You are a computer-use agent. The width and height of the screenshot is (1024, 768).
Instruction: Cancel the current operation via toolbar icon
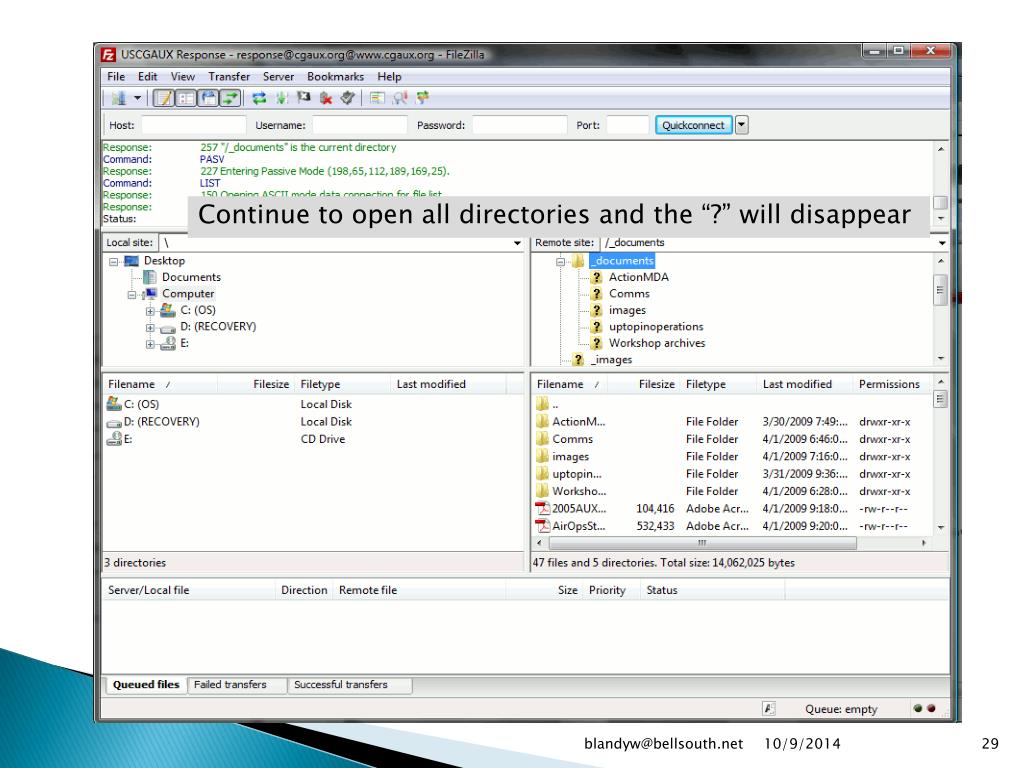pos(304,99)
